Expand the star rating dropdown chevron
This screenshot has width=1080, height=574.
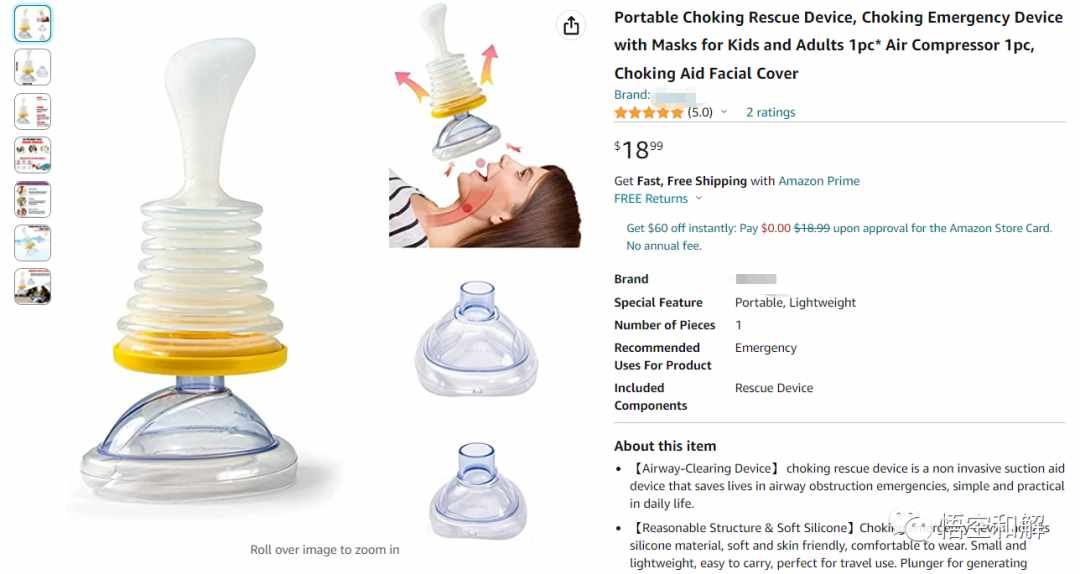[724, 112]
